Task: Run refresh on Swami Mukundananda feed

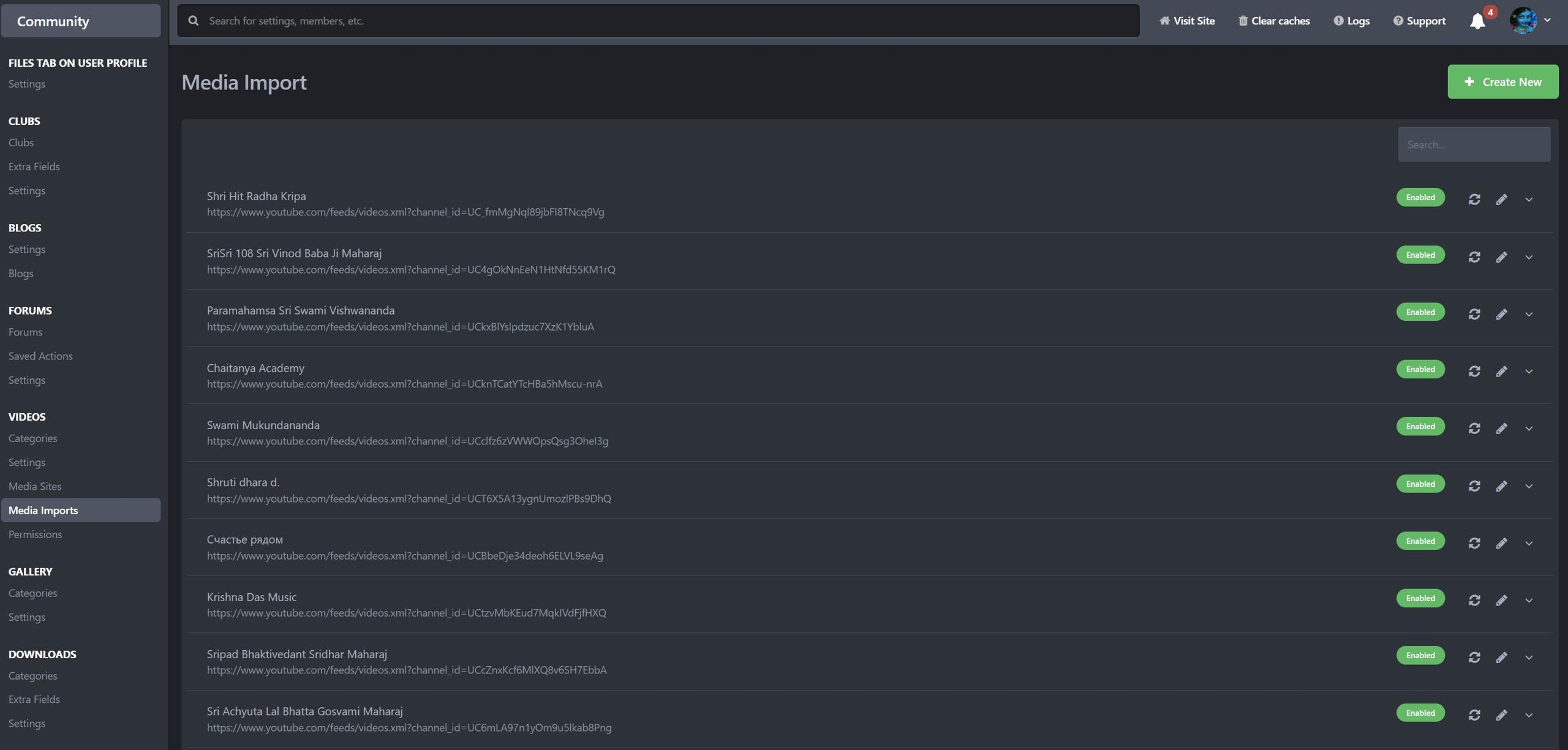Action: 1474,429
